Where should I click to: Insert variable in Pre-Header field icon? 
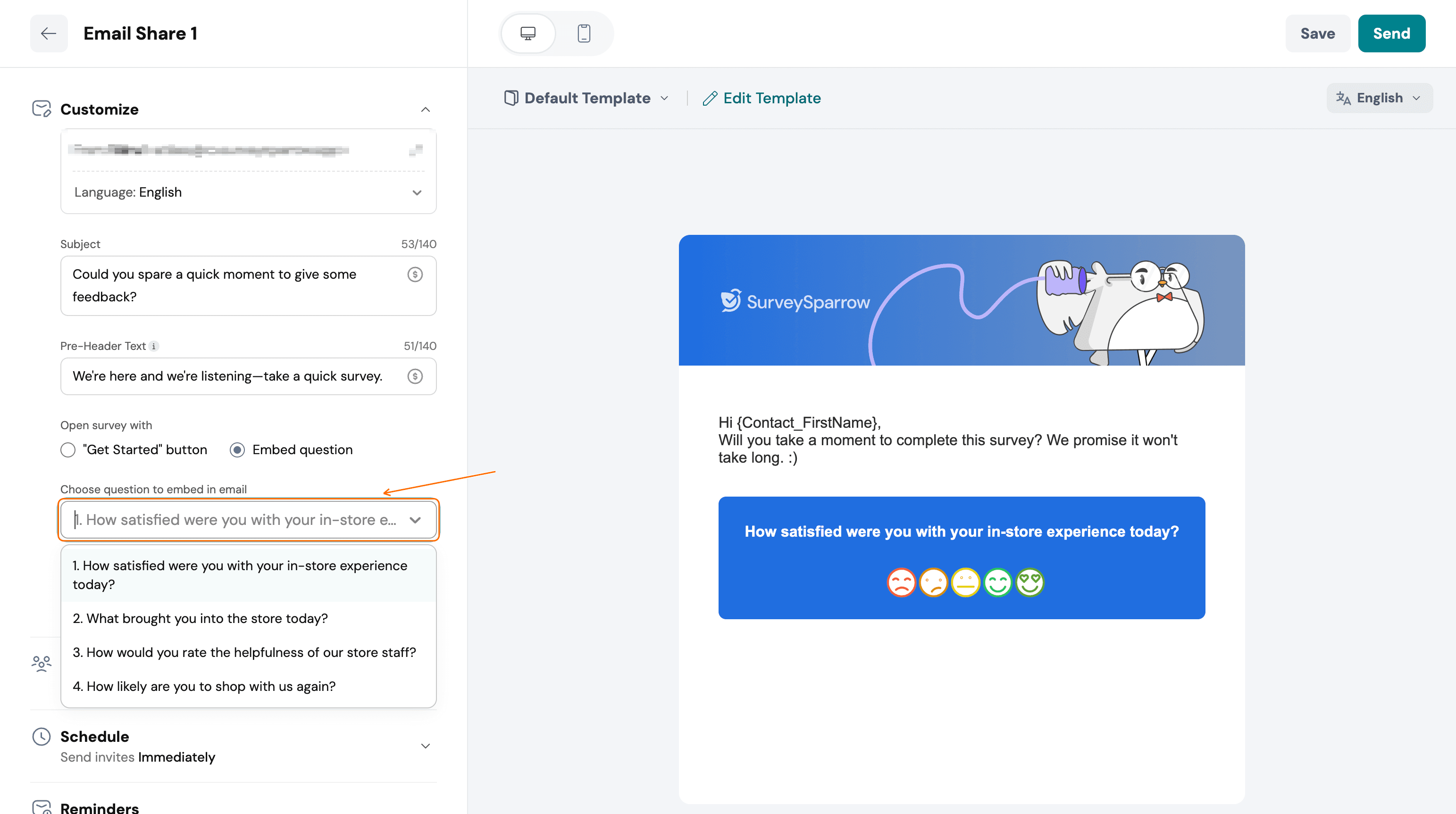click(x=416, y=376)
